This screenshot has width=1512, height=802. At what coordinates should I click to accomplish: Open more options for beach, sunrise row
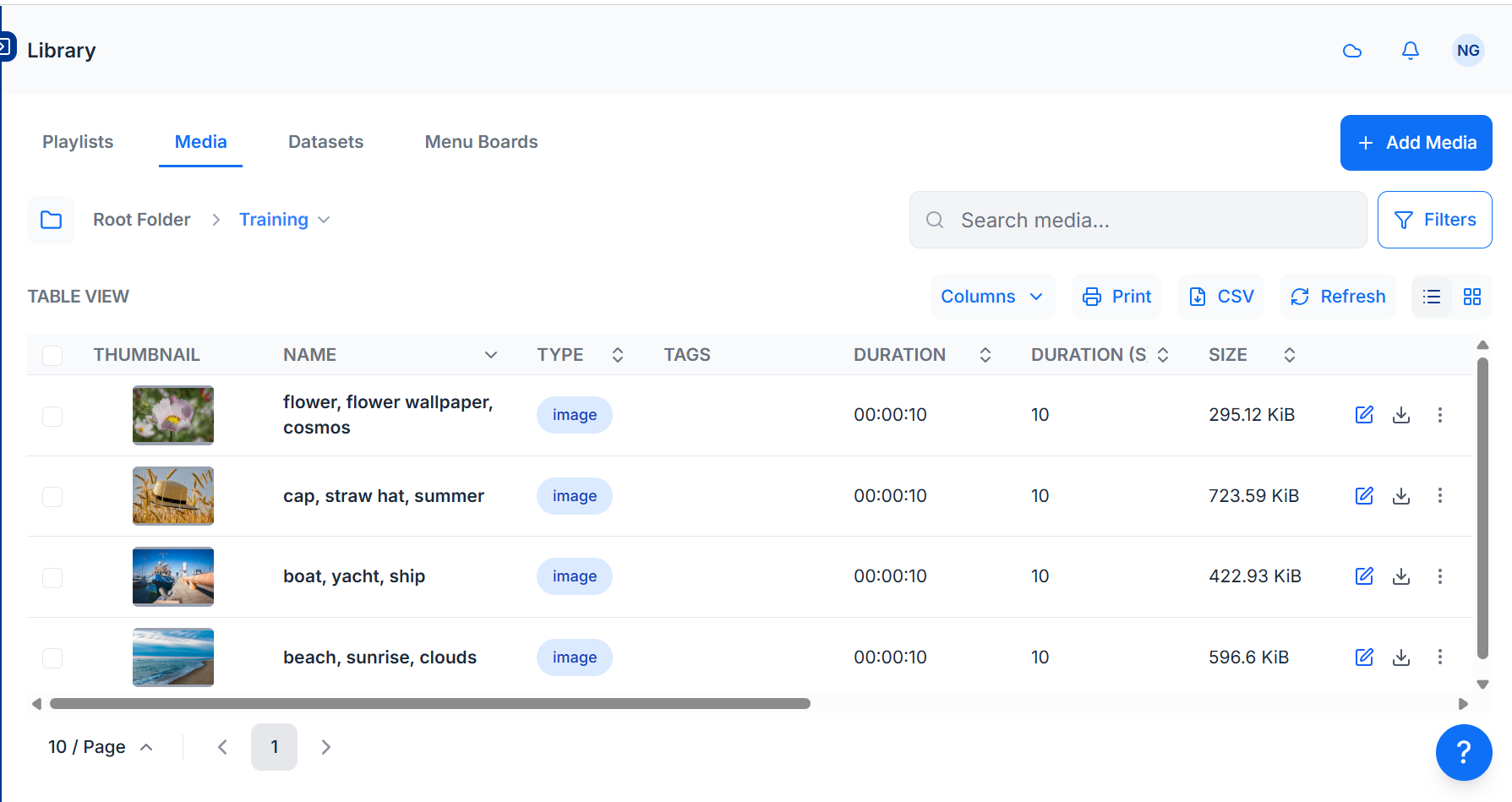[1440, 657]
